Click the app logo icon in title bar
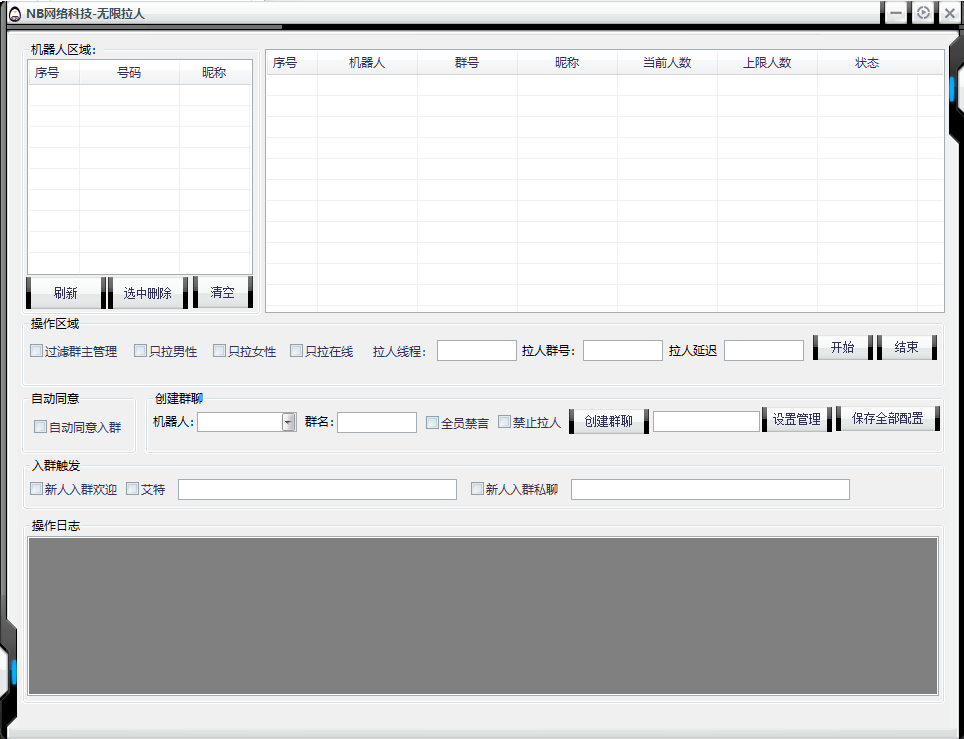Screen dimensions: 964x739 click(x=15, y=14)
